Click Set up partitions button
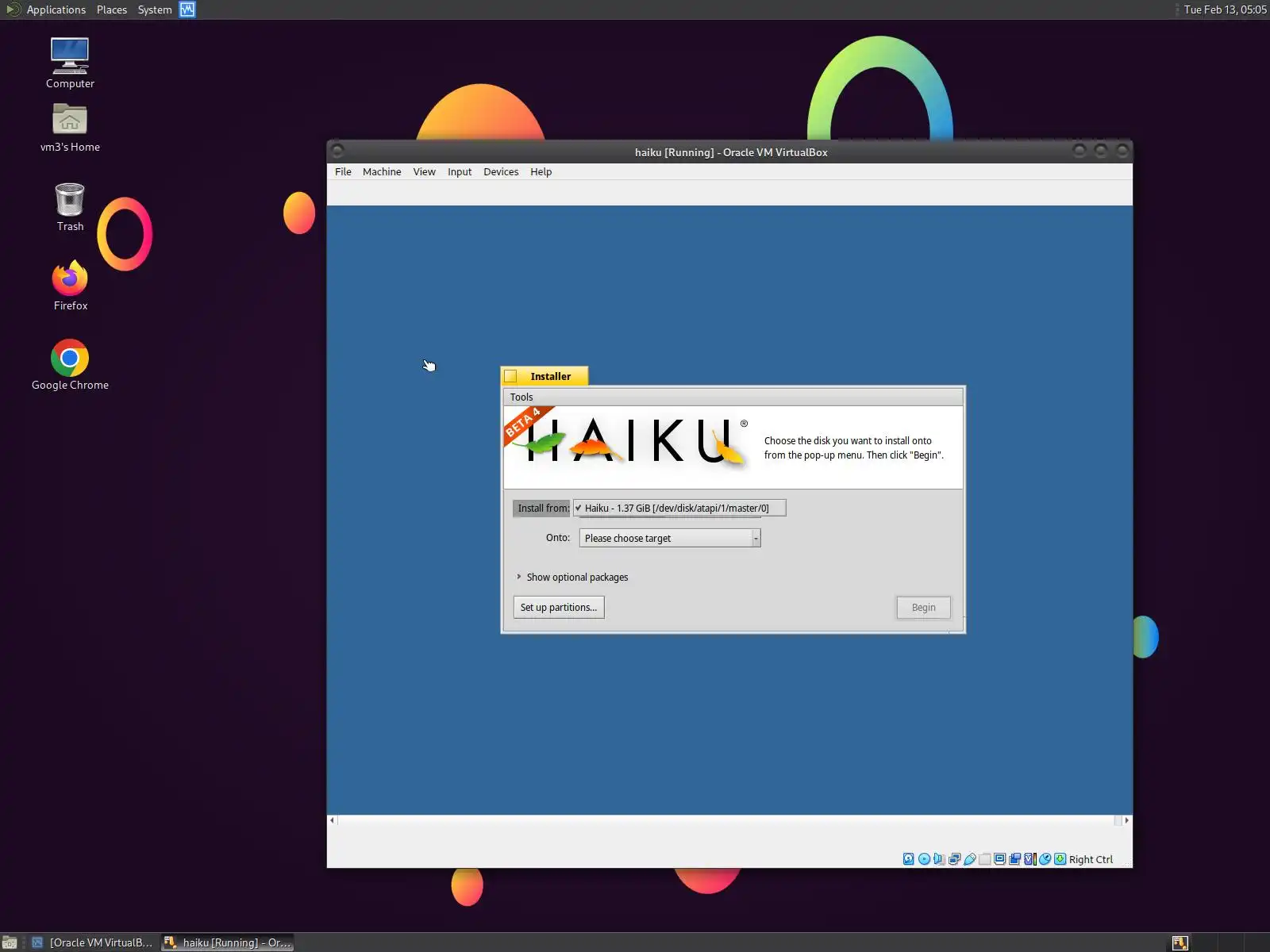Screen dimensions: 1270x952 (559, 607)
